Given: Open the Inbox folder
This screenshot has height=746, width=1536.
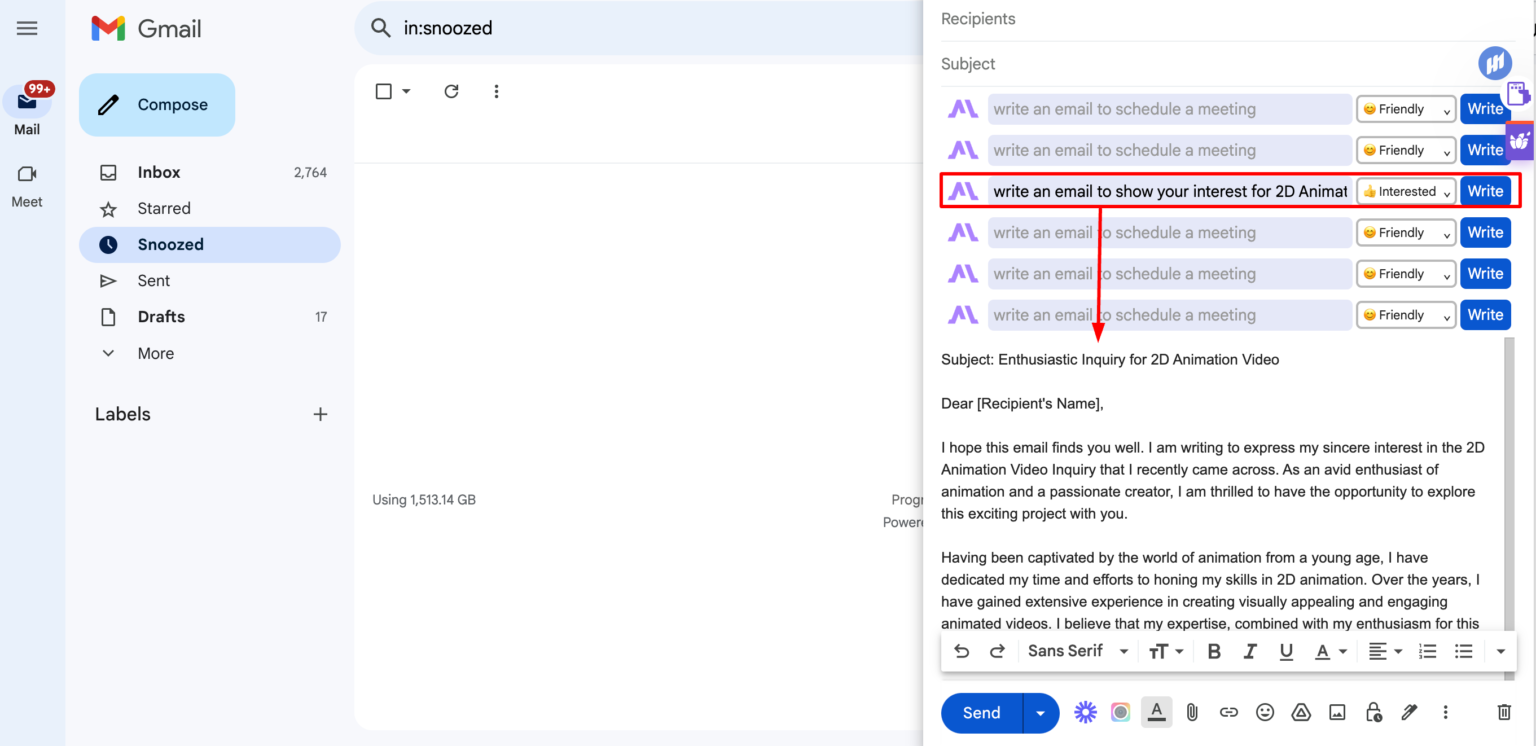Looking at the screenshot, I should pyautogui.click(x=159, y=172).
